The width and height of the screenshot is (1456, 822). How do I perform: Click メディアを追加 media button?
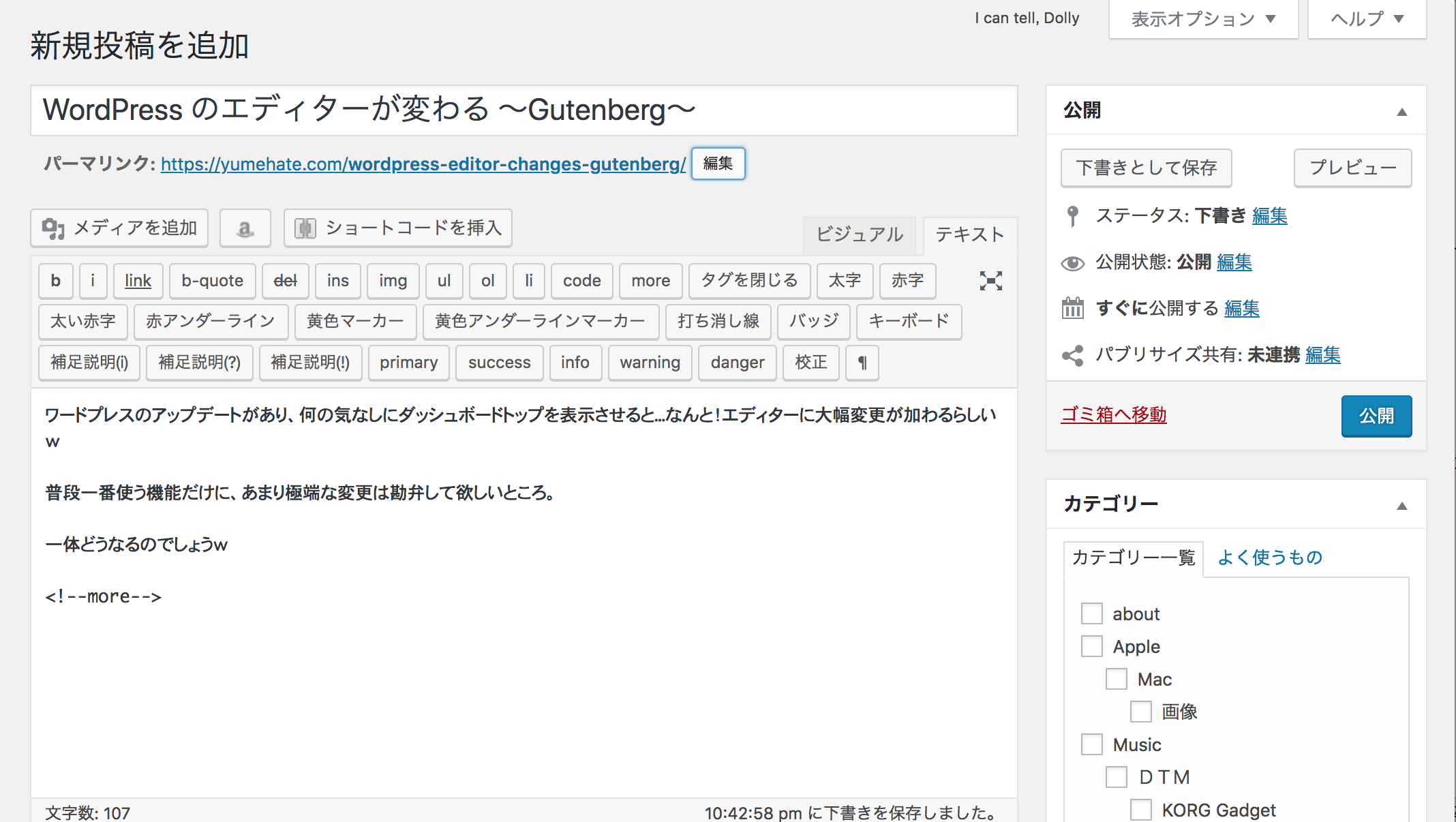pyautogui.click(x=119, y=228)
